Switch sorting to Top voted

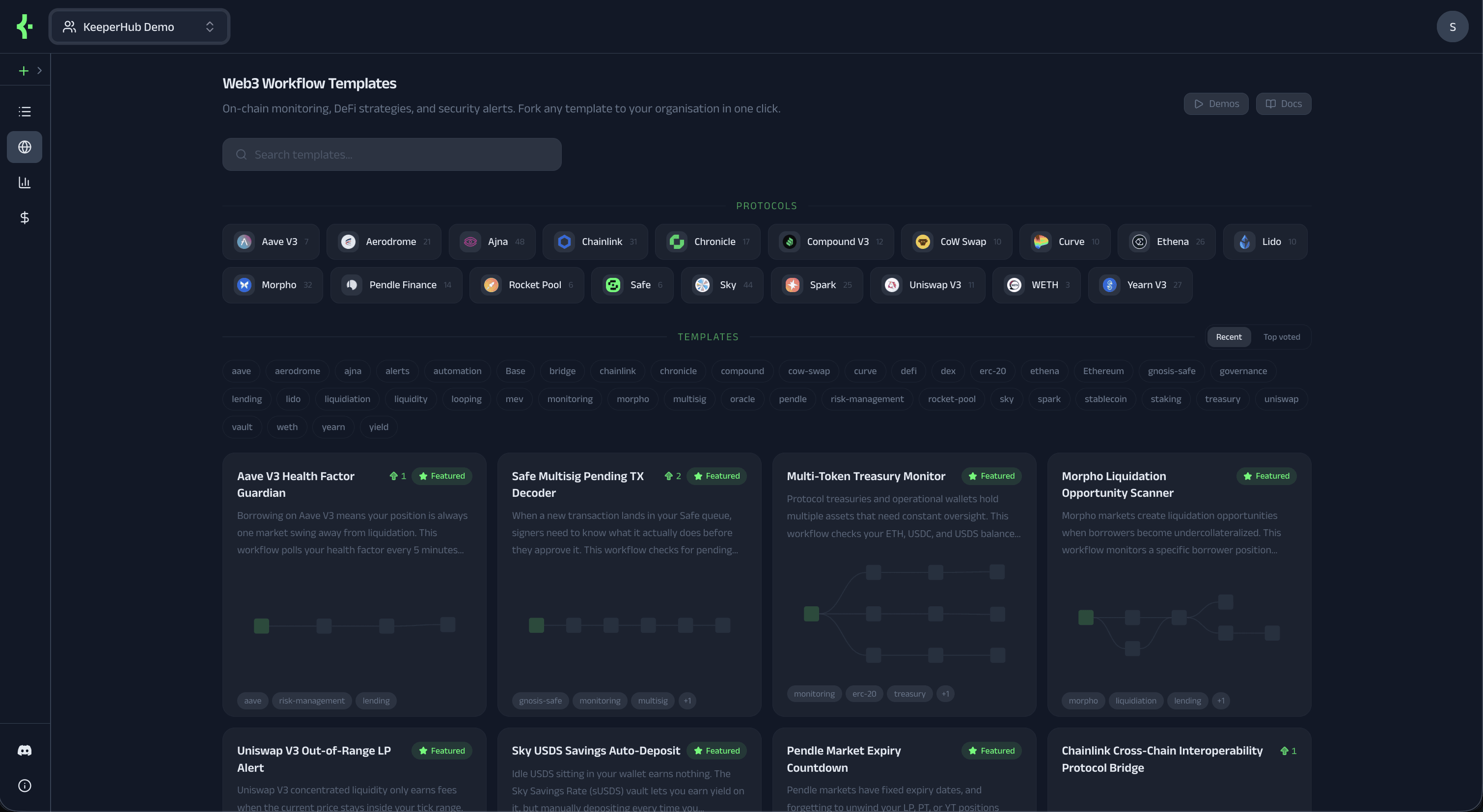point(1282,337)
